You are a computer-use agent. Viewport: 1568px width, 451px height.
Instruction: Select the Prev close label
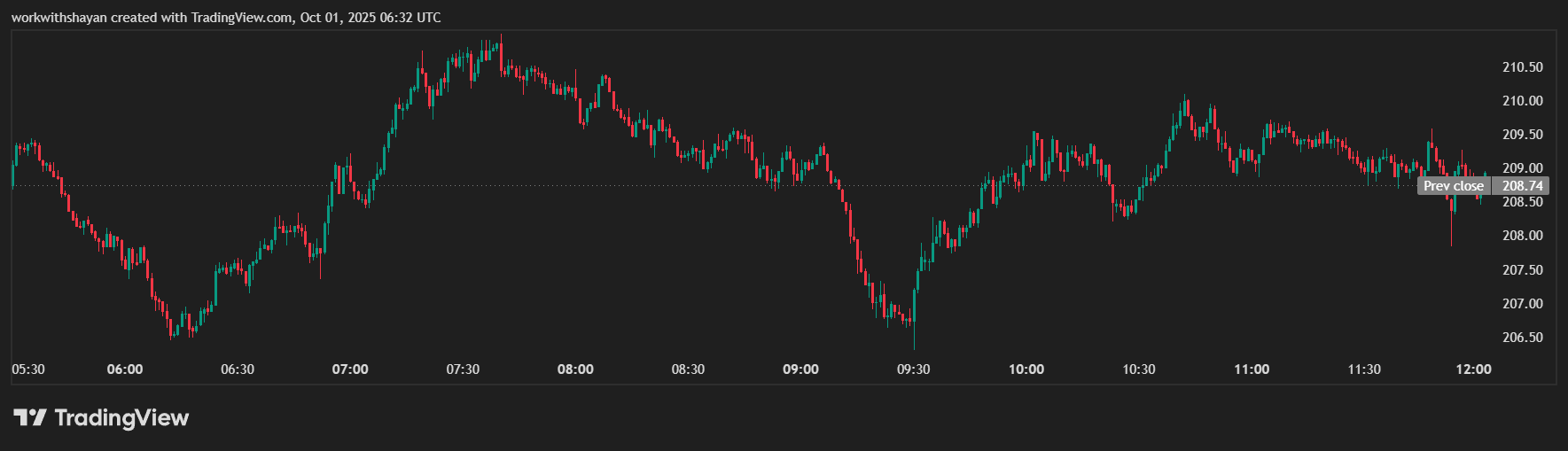coord(1453,186)
